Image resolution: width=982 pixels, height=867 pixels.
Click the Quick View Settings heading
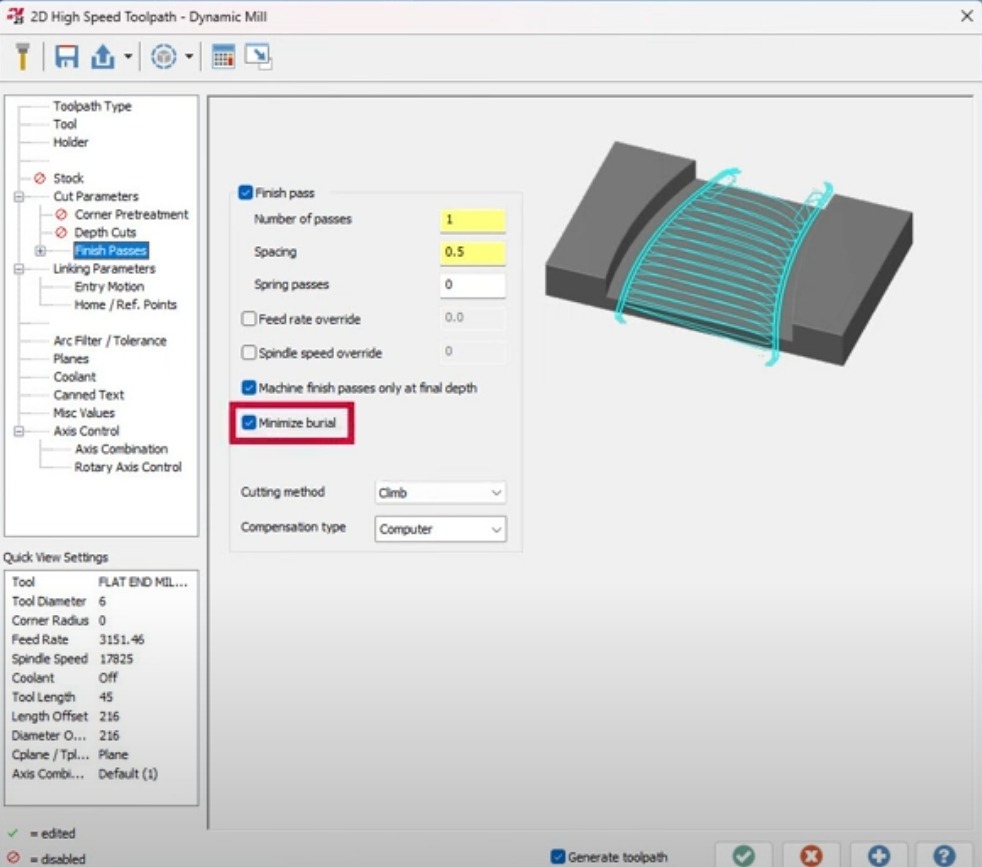(x=55, y=558)
